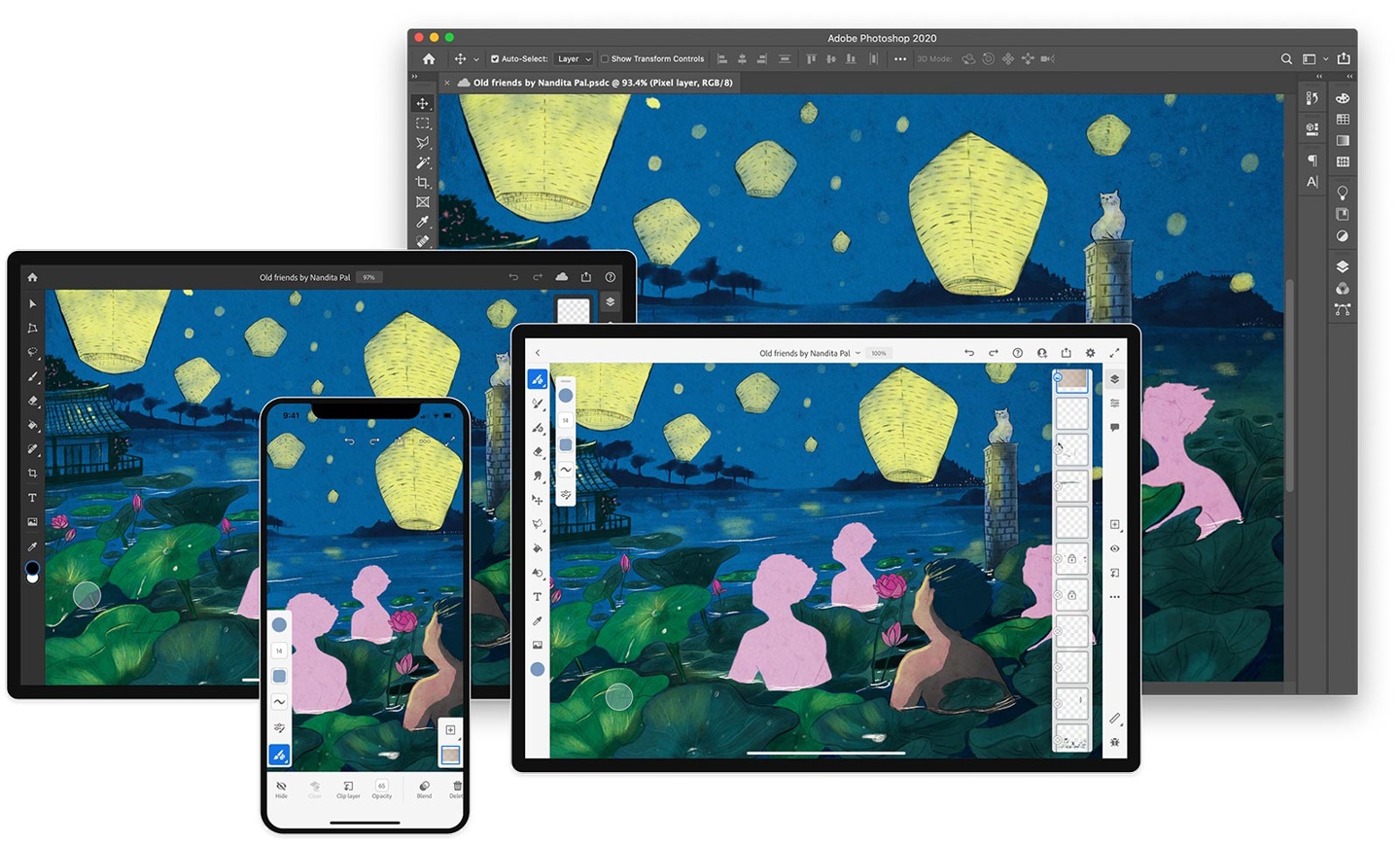Tap Clip layer on the phone
This screenshot has width=1400, height=843.
pyautogui.click(x=347, y=790)
